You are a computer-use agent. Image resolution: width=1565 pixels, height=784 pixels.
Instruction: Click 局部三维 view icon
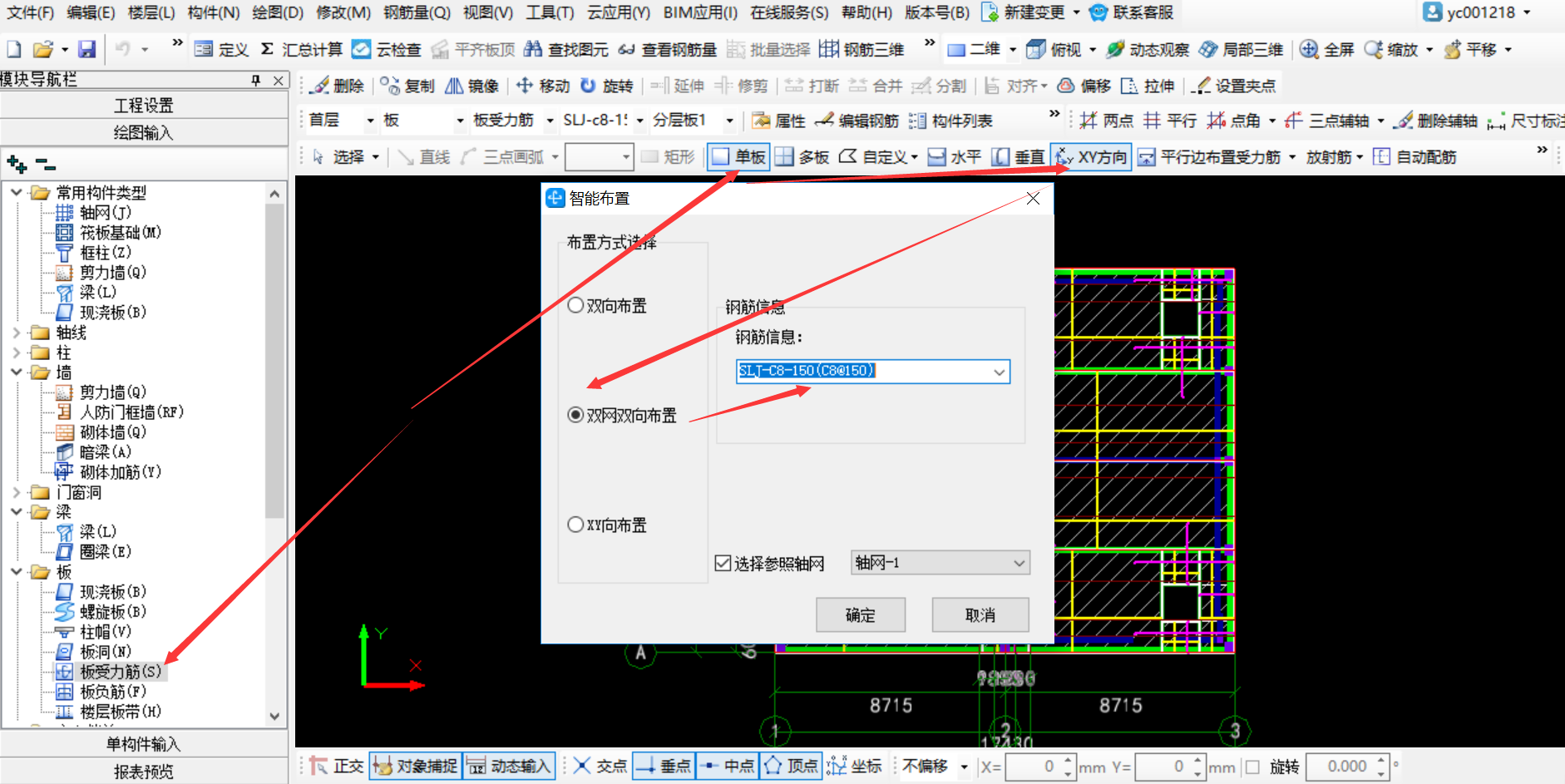pos(1207,49)
